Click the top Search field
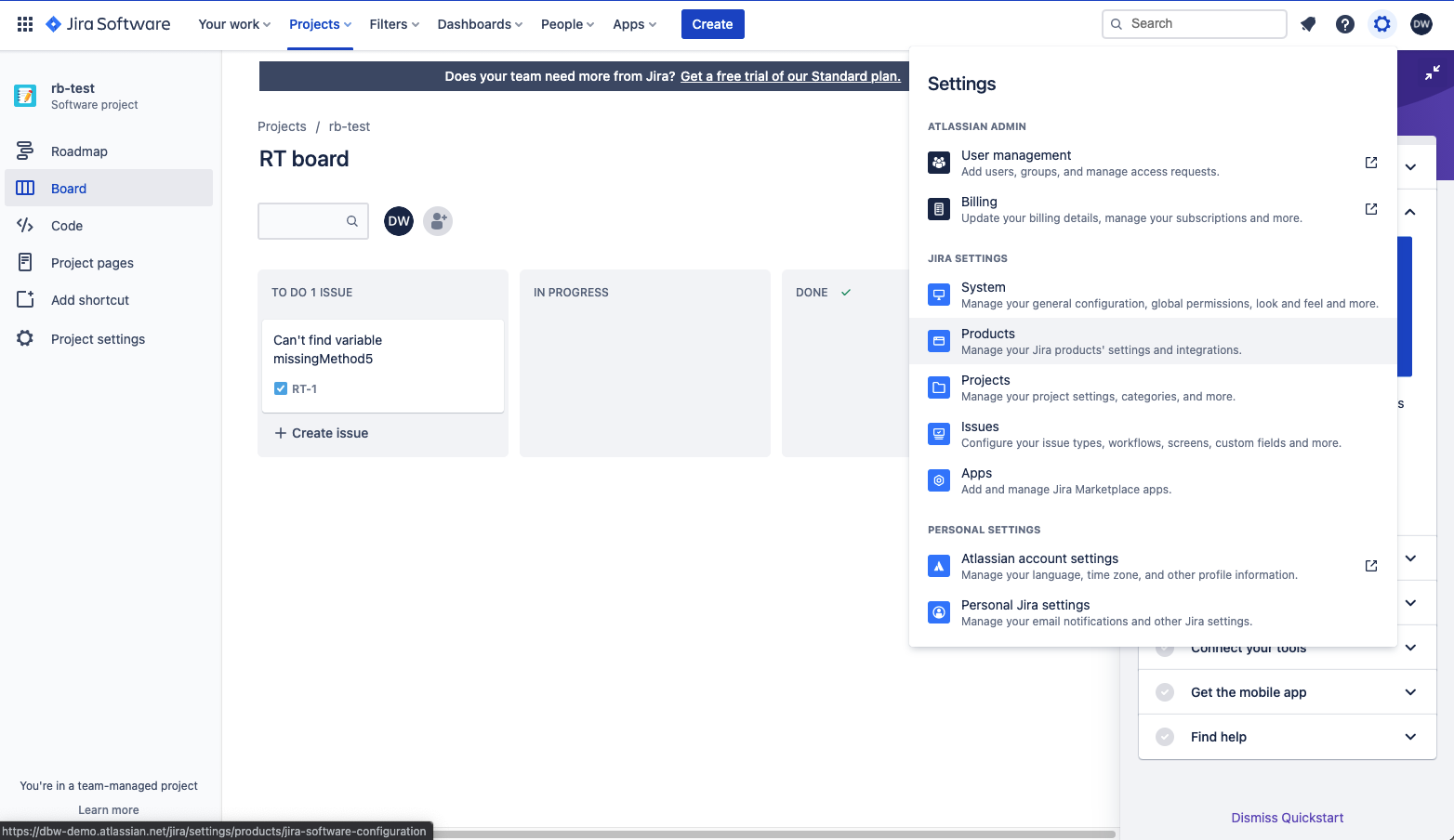 (x=1195, y=24)
